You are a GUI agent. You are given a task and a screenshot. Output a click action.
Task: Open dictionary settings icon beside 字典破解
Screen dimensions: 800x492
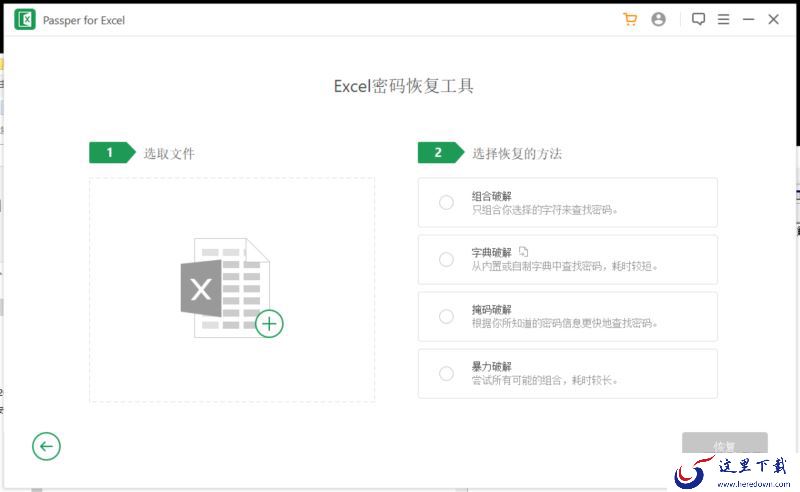(x=523, y=252)
